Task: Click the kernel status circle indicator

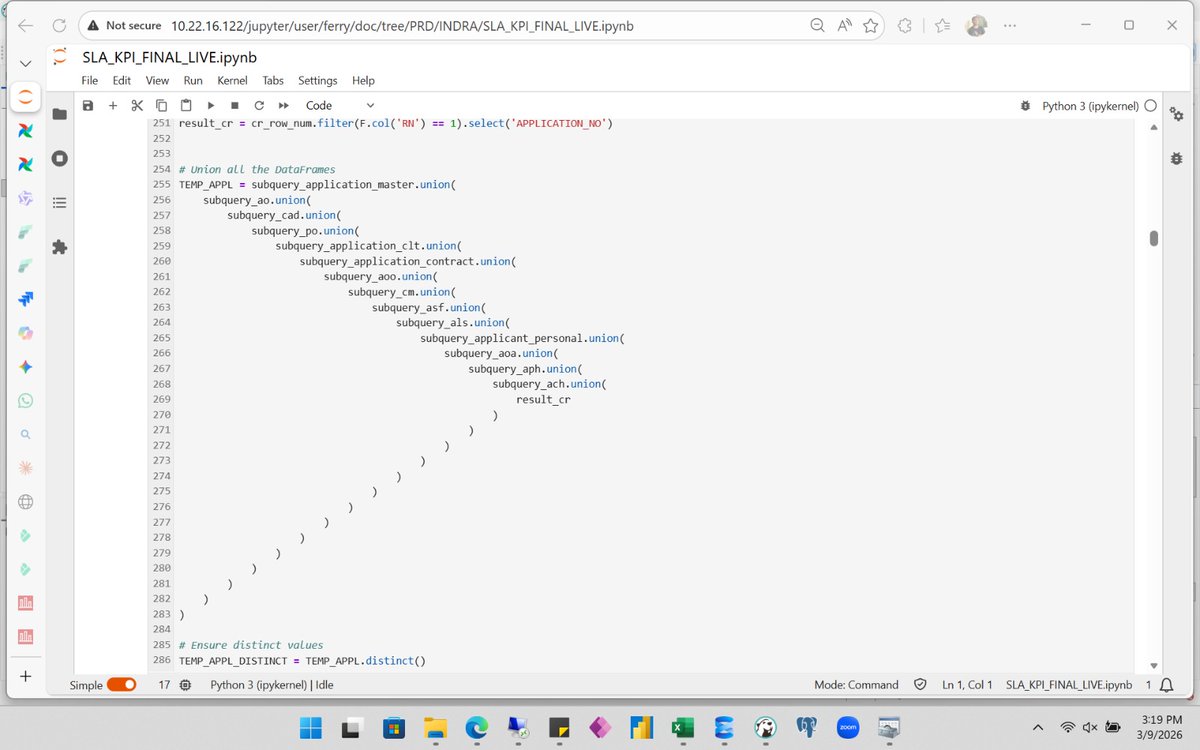Action: (1150, 105)
